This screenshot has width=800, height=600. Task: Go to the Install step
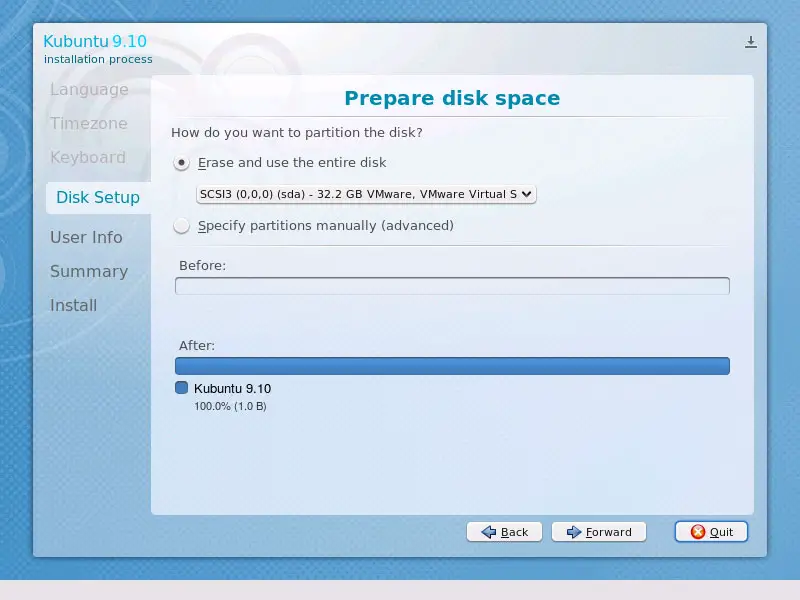73,305
